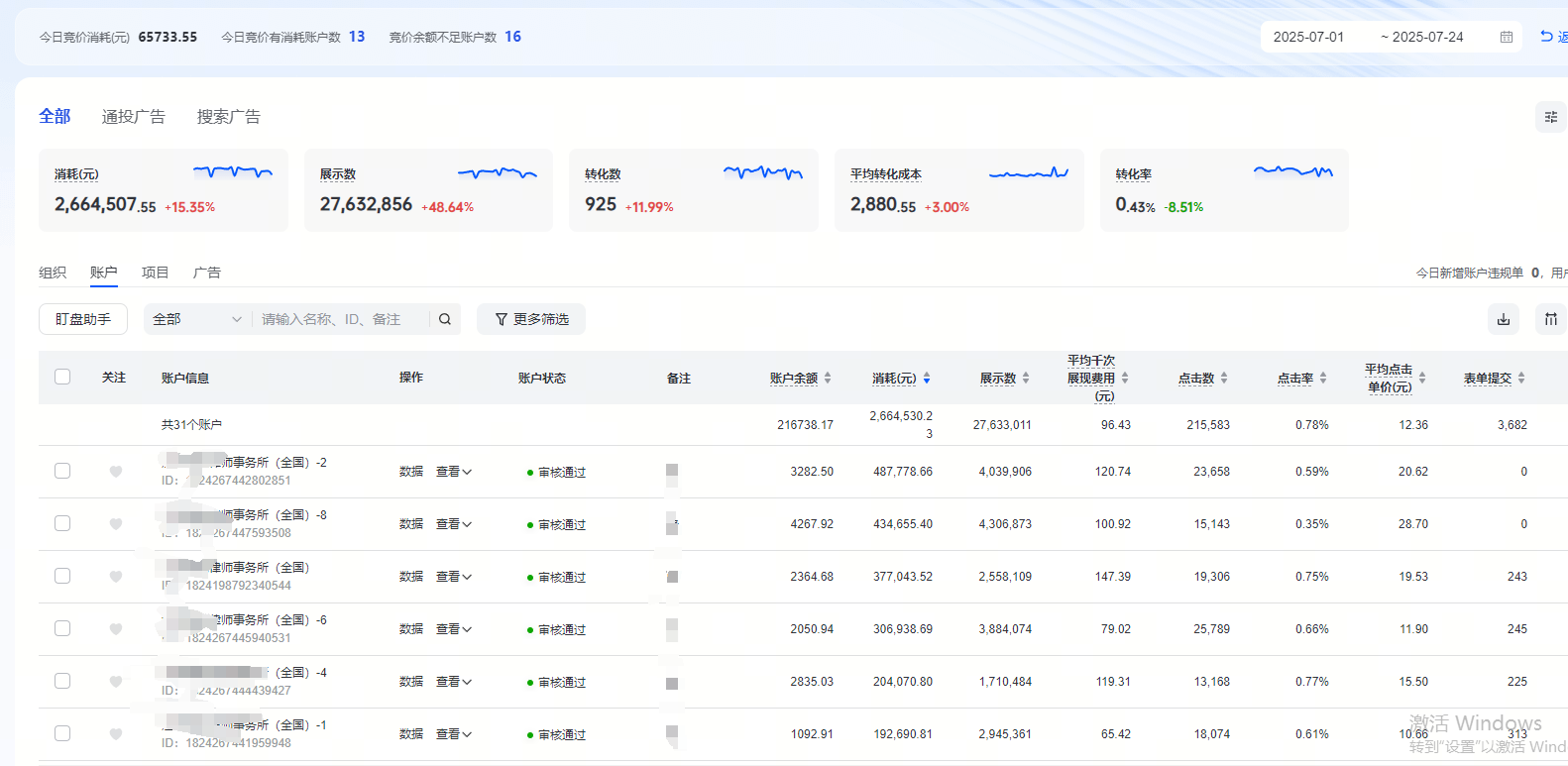The width and height of the screenshot is (1568, 766).
Task: Favorite the account with balance 2050.94
Action: click(116, 629)
